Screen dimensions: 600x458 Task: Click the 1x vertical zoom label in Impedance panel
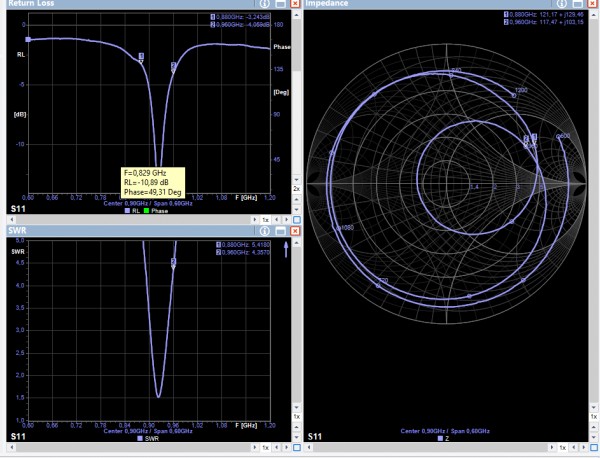[593, 417]
